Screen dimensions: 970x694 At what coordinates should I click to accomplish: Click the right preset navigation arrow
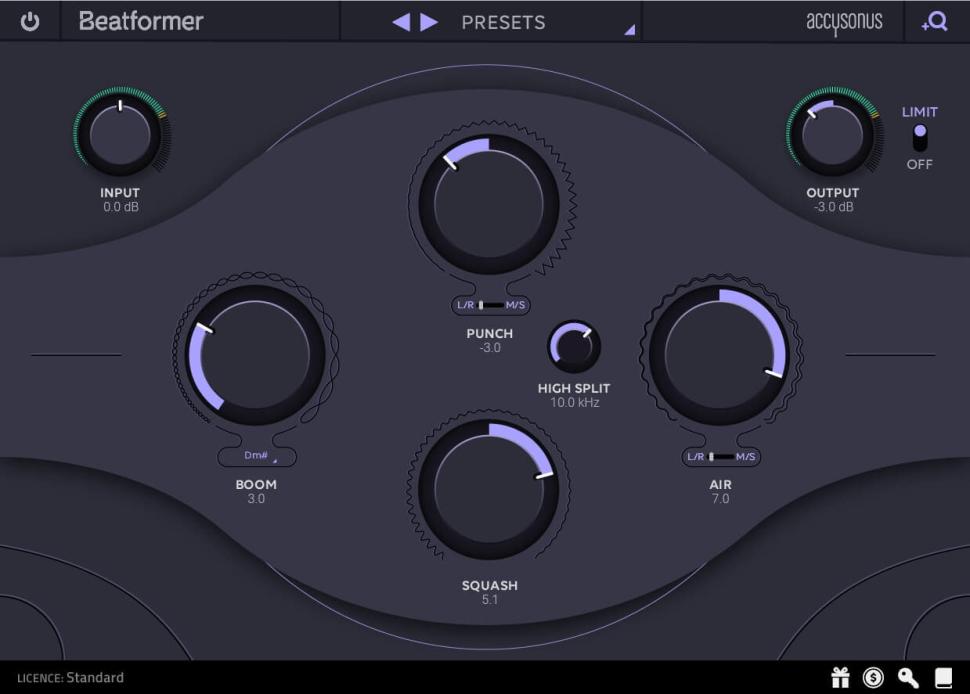(x=425, y=21)
